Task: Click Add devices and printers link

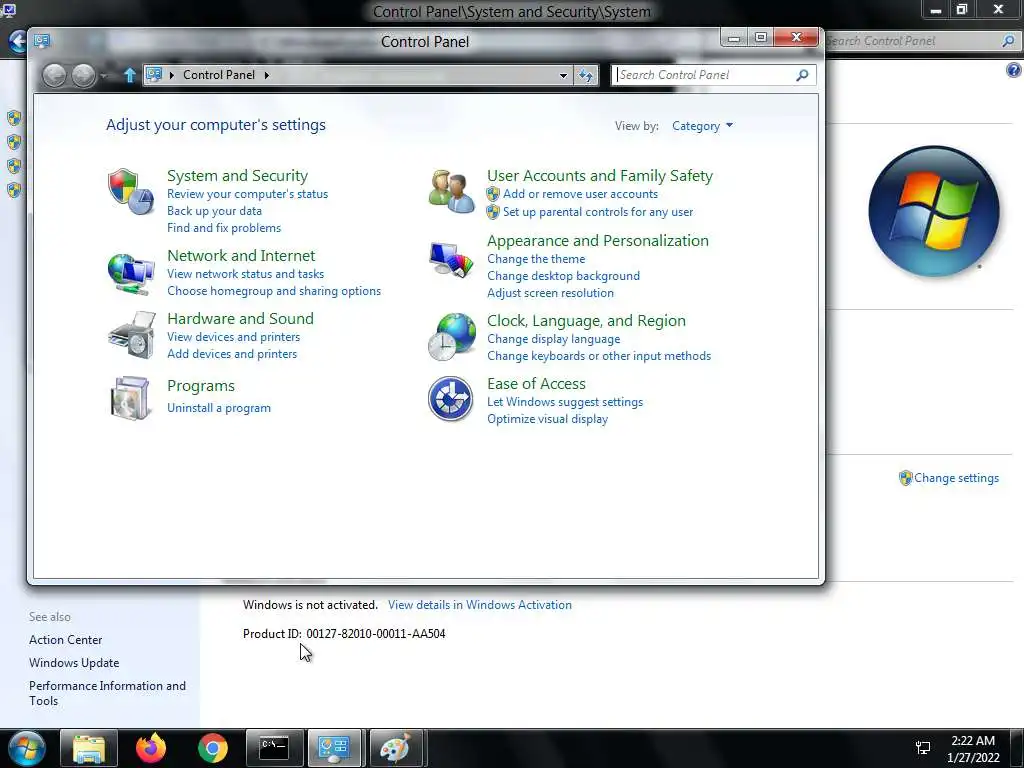Action: tap(232, 354)
